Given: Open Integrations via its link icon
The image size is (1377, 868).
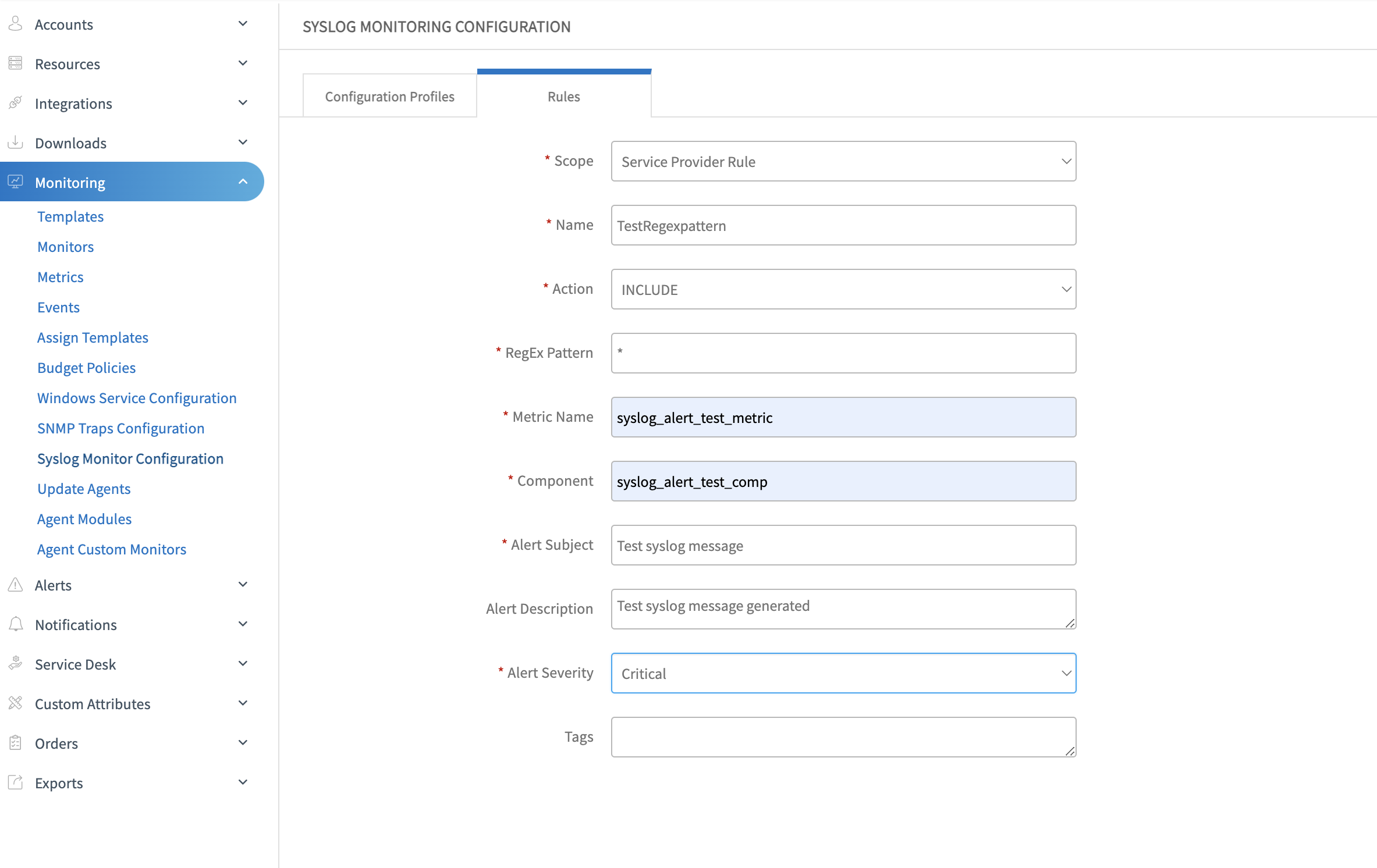Looking at the screenshot, I should point(15,102).
